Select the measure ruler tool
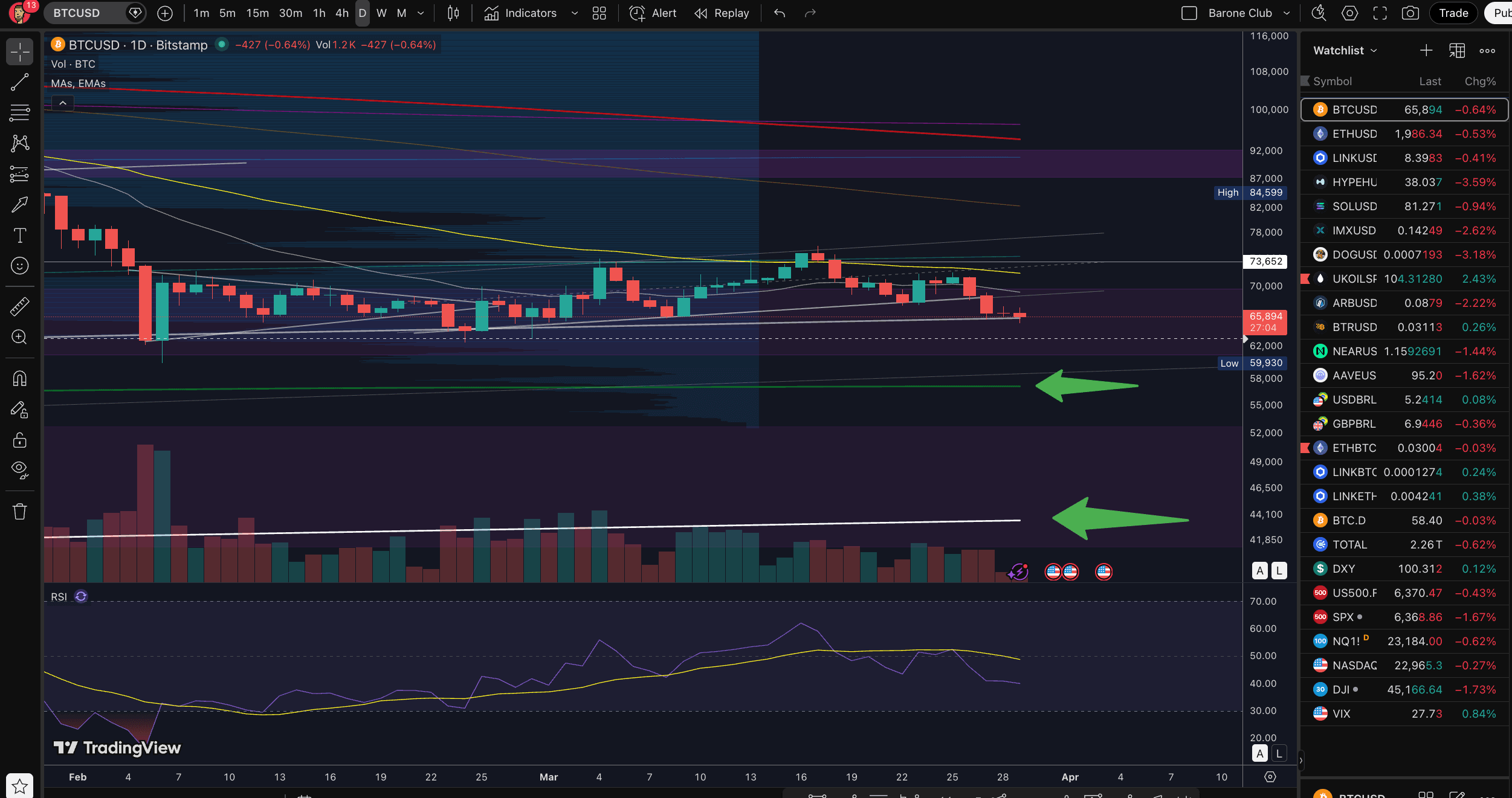The width and height of the screenshot is (1512, 798). (20, 306)
